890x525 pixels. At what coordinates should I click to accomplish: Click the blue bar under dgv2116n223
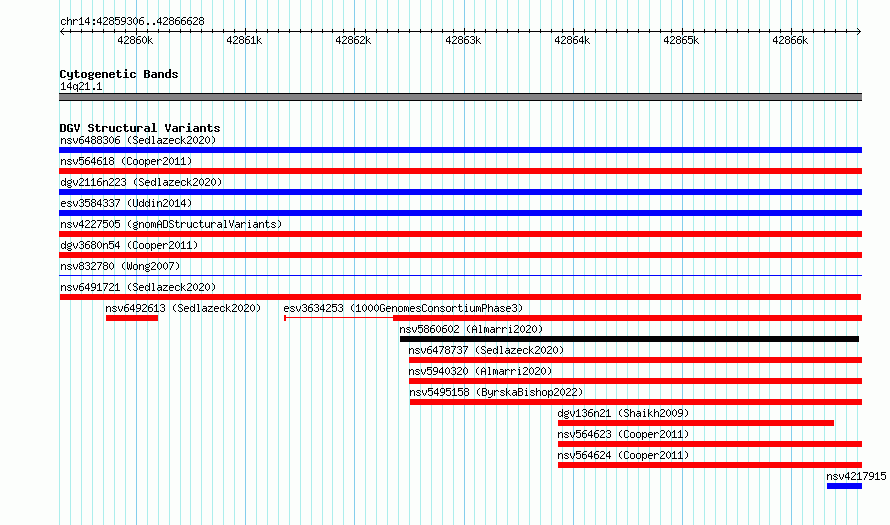[460, 192]
